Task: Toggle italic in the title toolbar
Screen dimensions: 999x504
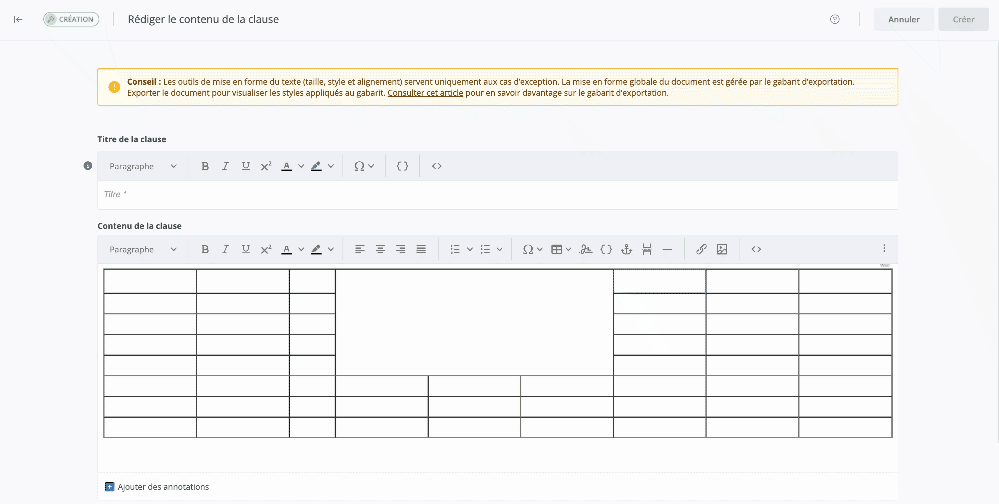Action: 225,166
